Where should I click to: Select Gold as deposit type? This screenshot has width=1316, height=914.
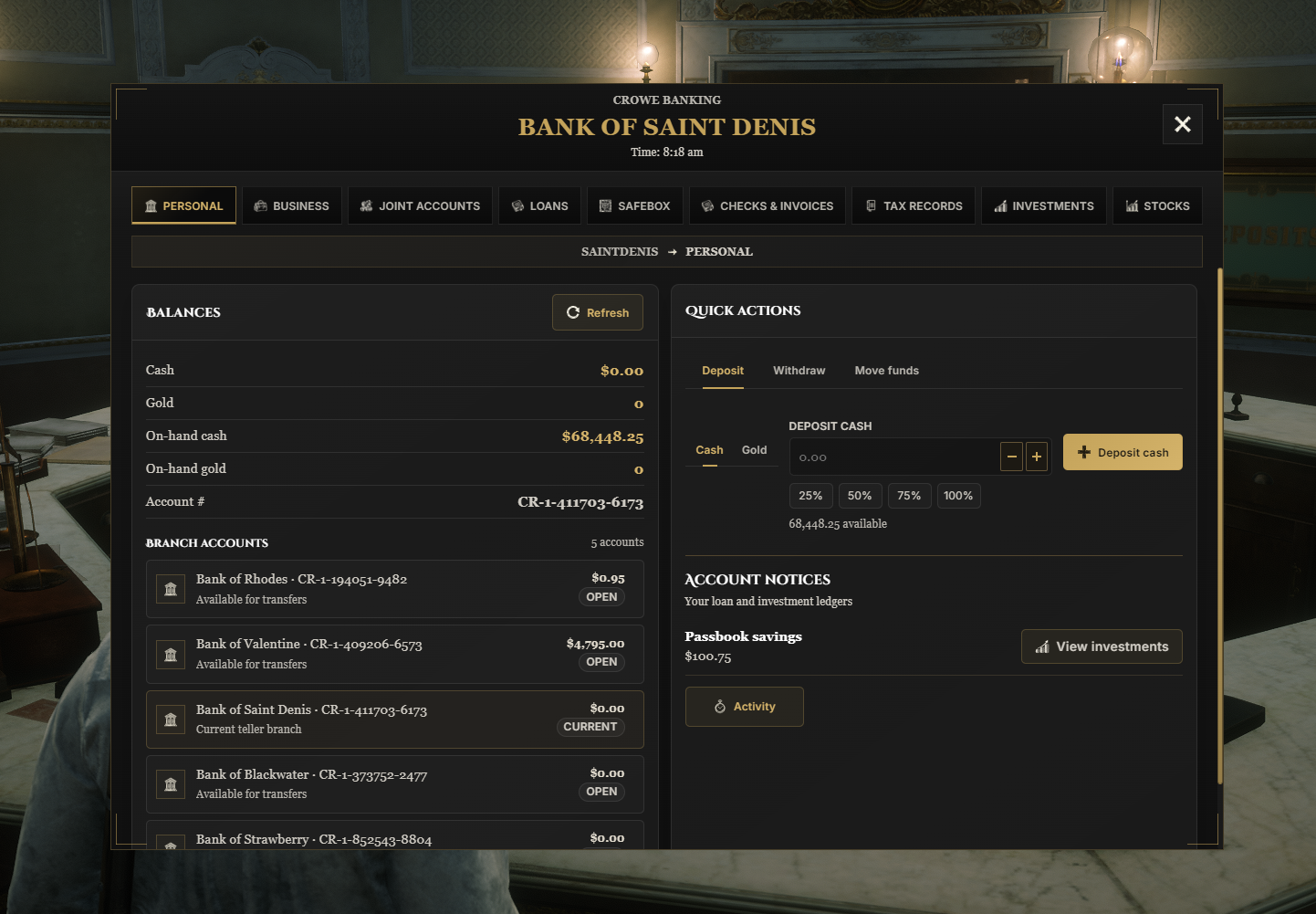755,450
